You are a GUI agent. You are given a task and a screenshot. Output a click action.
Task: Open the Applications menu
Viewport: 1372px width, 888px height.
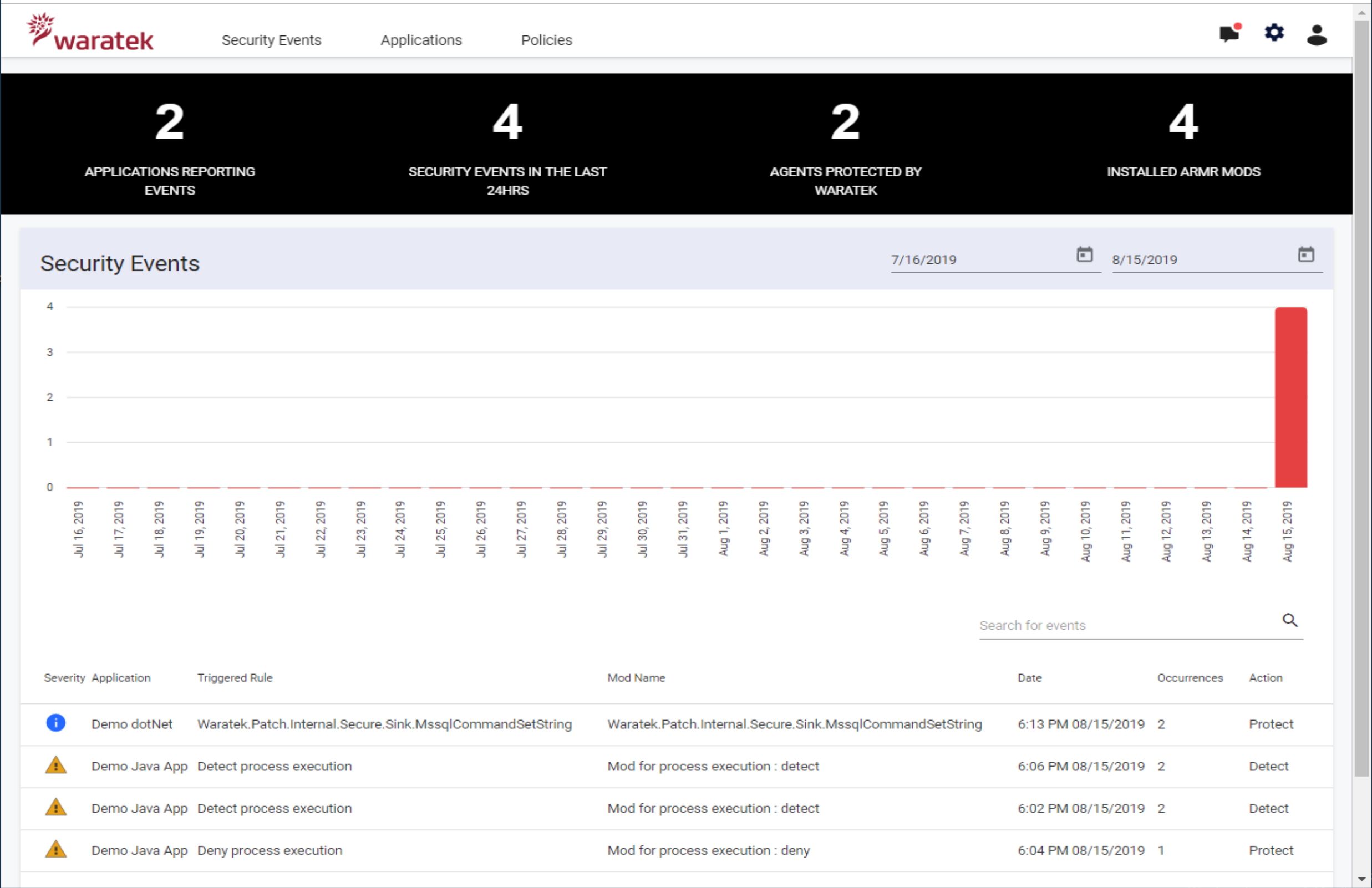point(421,40)
